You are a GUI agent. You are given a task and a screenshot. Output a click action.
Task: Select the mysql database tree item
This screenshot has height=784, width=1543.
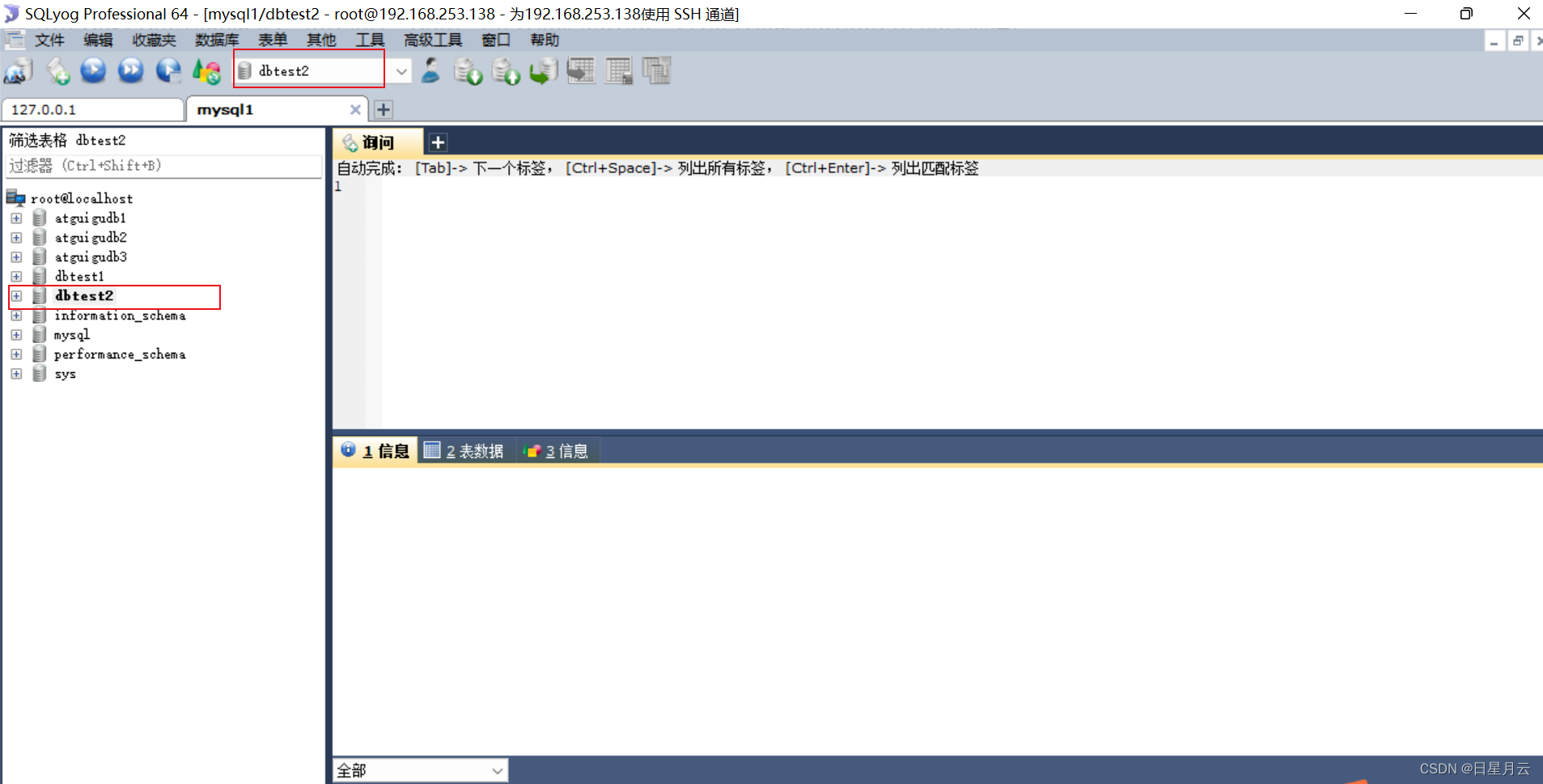(x=72, y=335)
